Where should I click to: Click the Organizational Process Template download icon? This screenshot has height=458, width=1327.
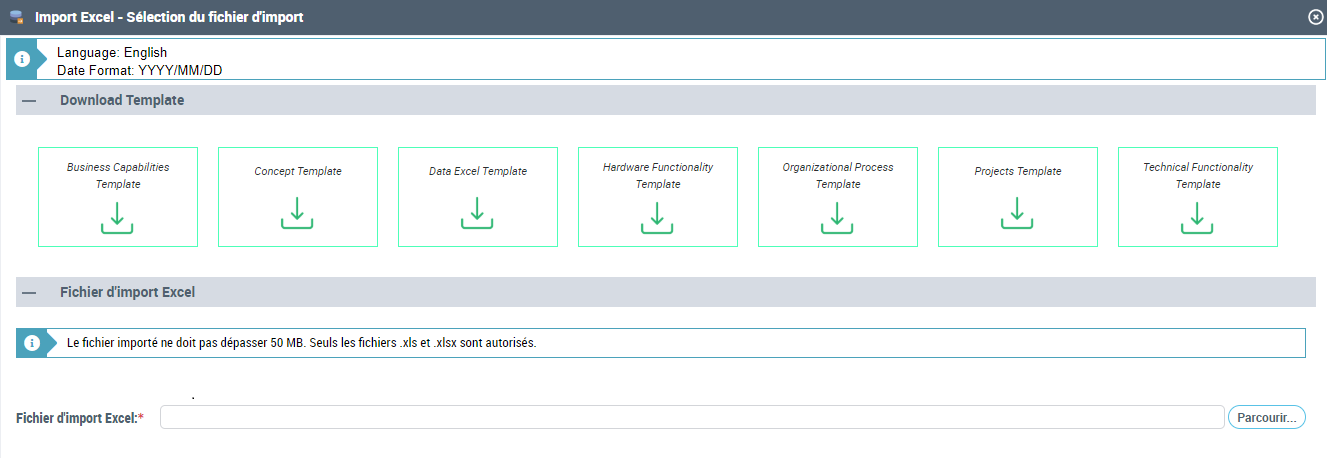click(x=837, y=218)
